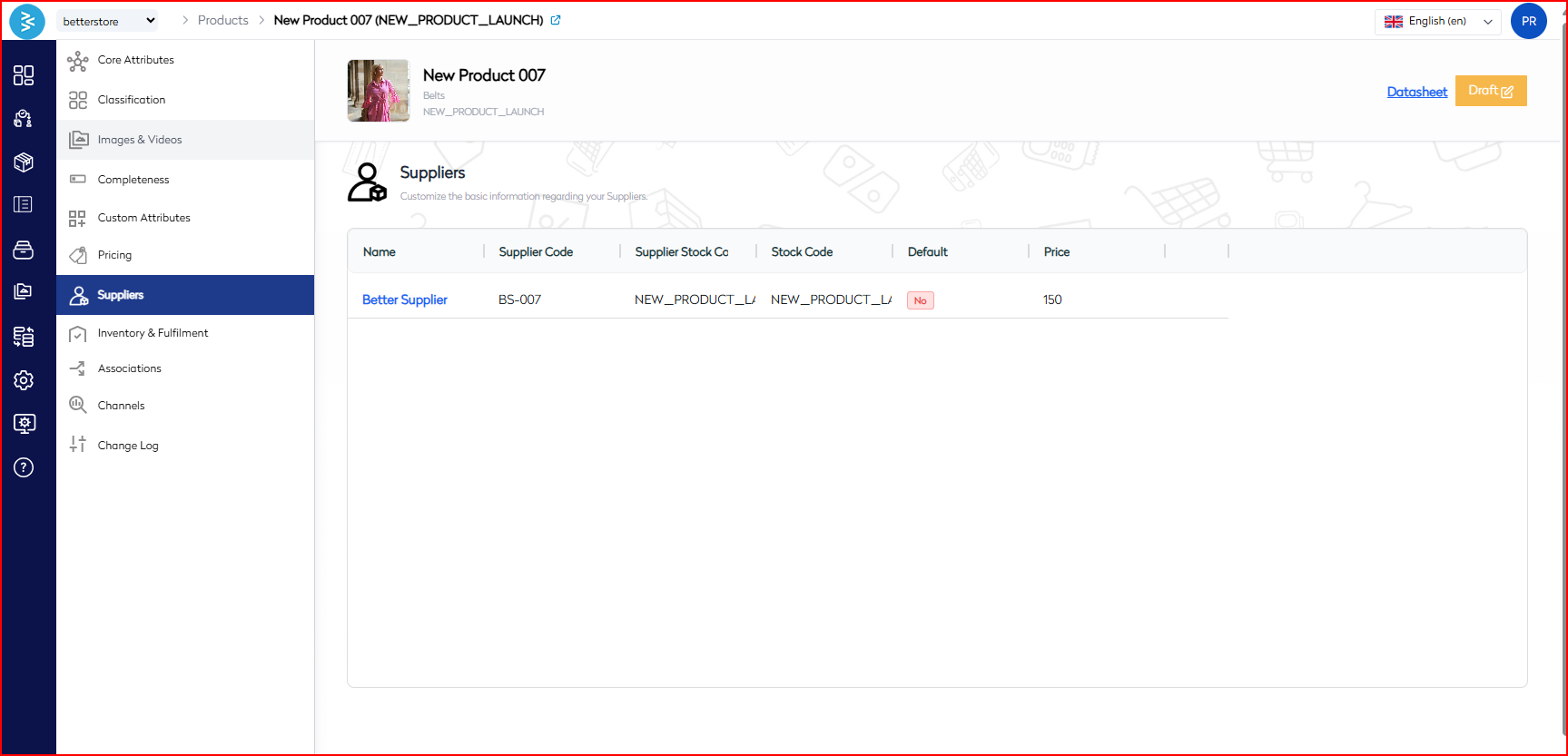The width and height of the screenshot is (1568, 756).
Task: Select Images & Videos in the sidebar
Action: 140,140
